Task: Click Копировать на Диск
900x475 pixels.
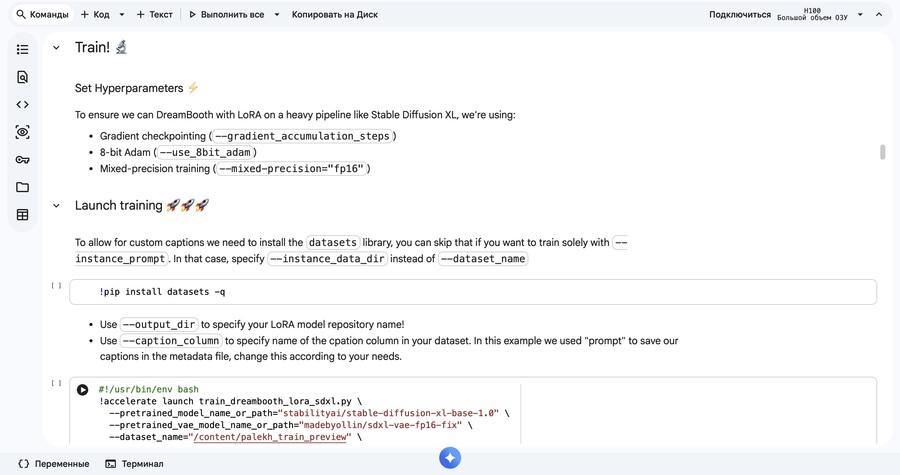Action: (x=335, y=14)
